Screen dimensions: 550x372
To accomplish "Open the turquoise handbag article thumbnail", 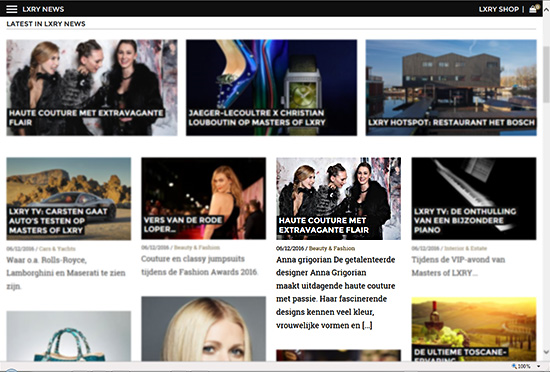I will (x=69, y=336).
